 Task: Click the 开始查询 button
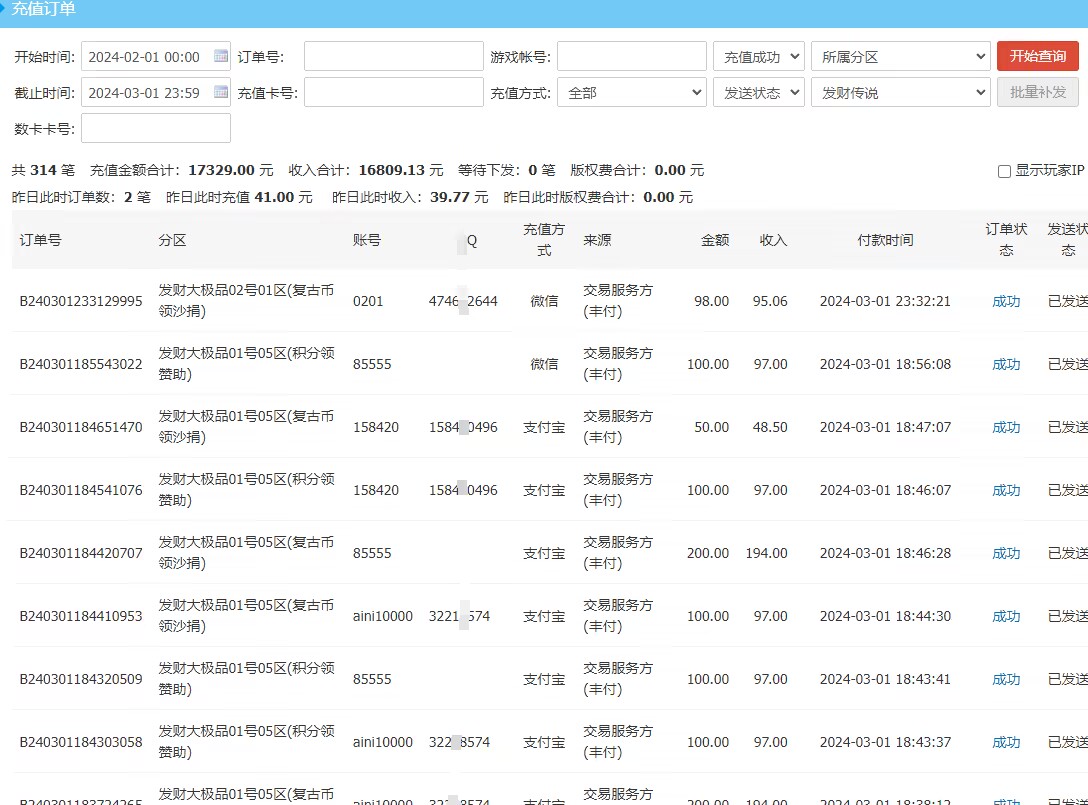(1037, 56)
